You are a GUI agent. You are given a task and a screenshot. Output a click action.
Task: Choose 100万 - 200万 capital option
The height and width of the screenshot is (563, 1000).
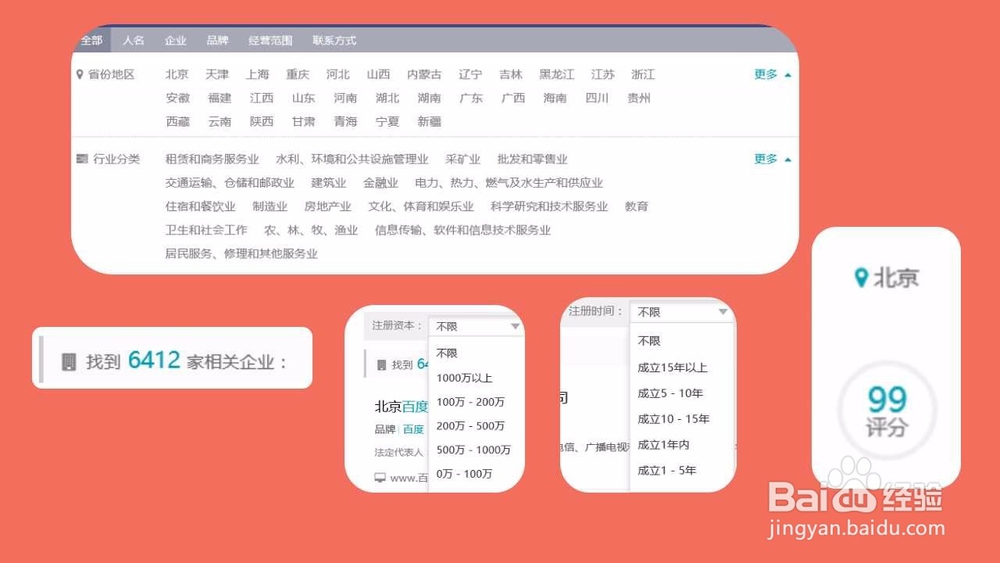[471, 402]
